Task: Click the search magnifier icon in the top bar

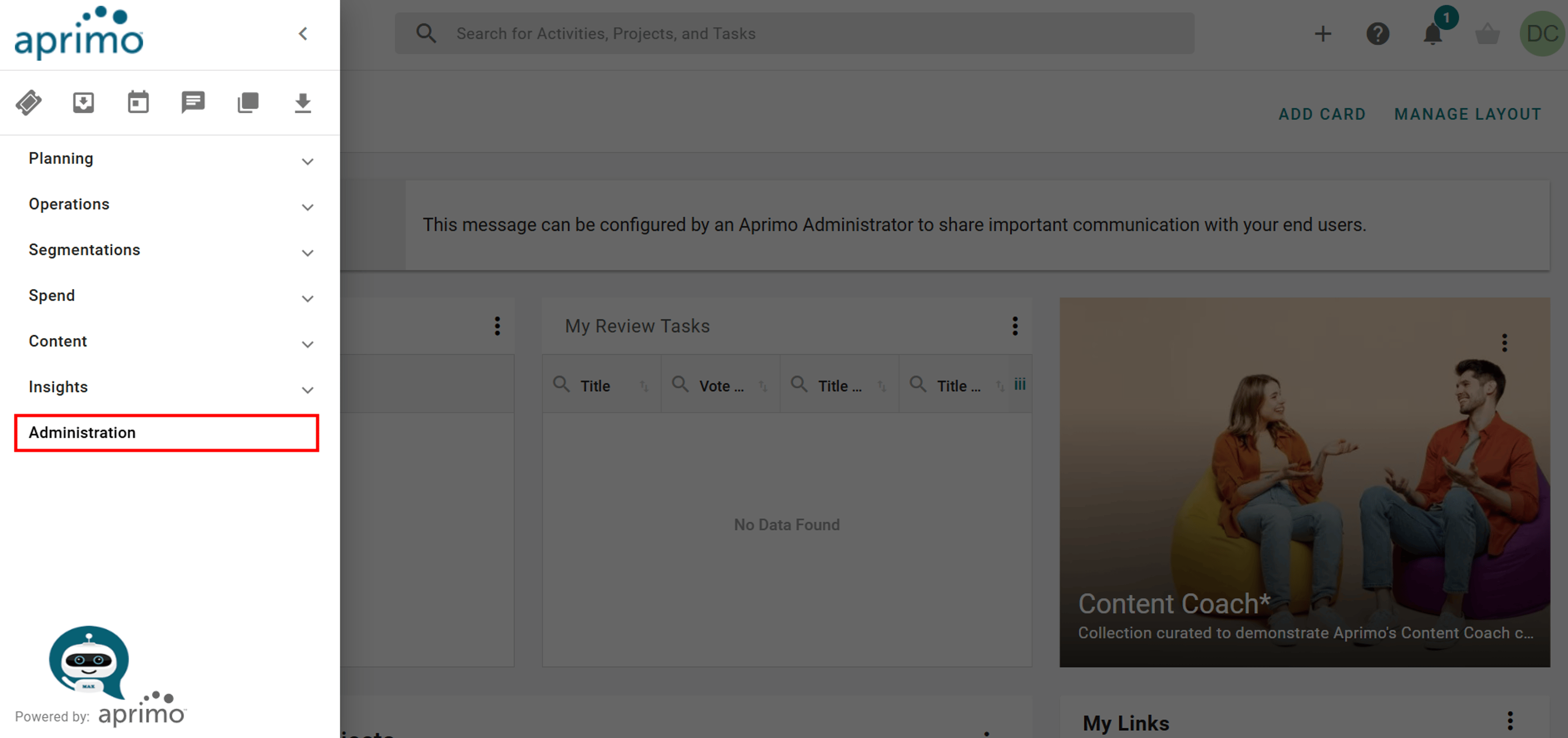Action: [426, 33]
